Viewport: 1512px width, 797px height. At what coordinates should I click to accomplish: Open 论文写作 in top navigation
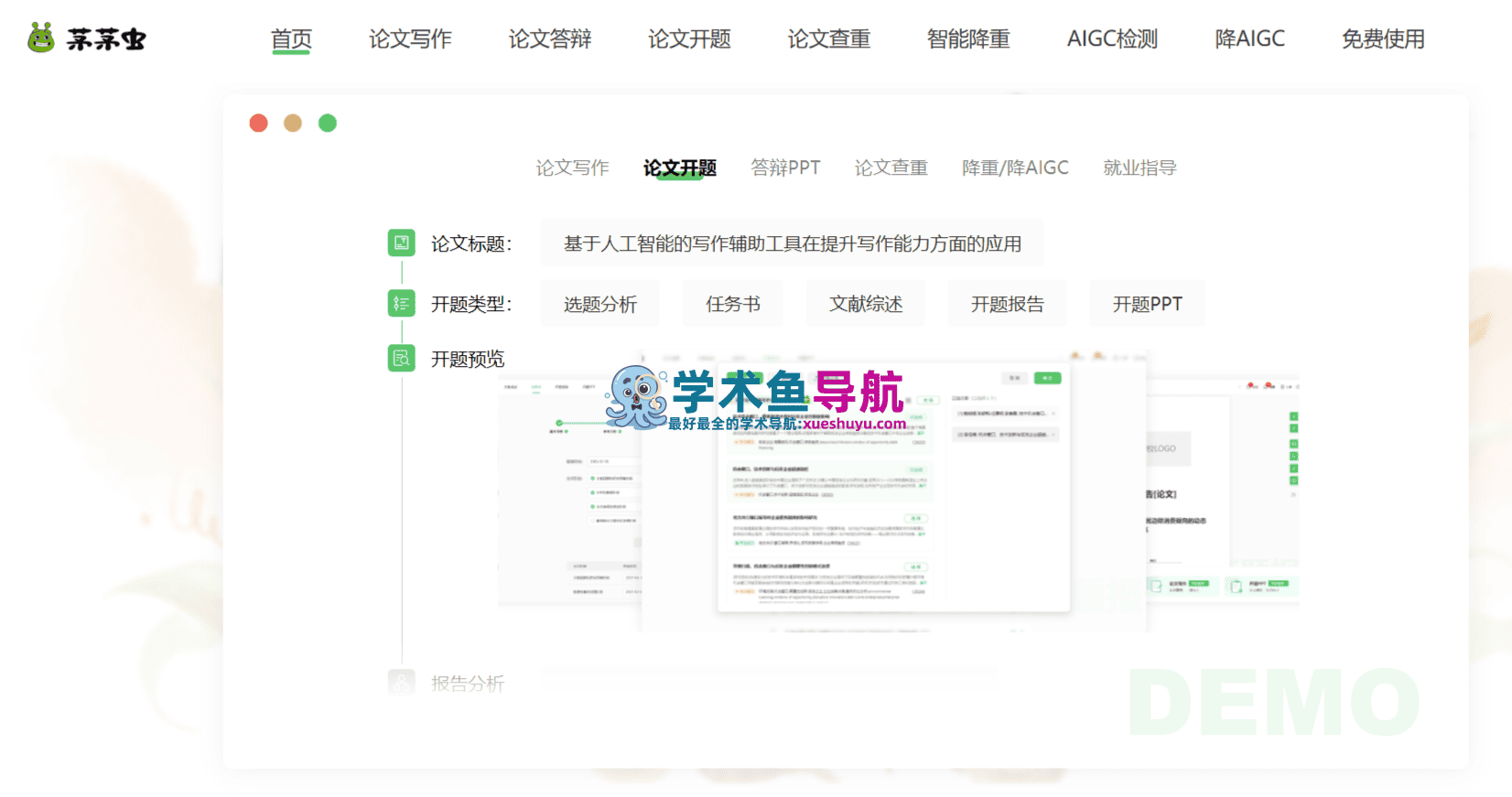(410, 39)
